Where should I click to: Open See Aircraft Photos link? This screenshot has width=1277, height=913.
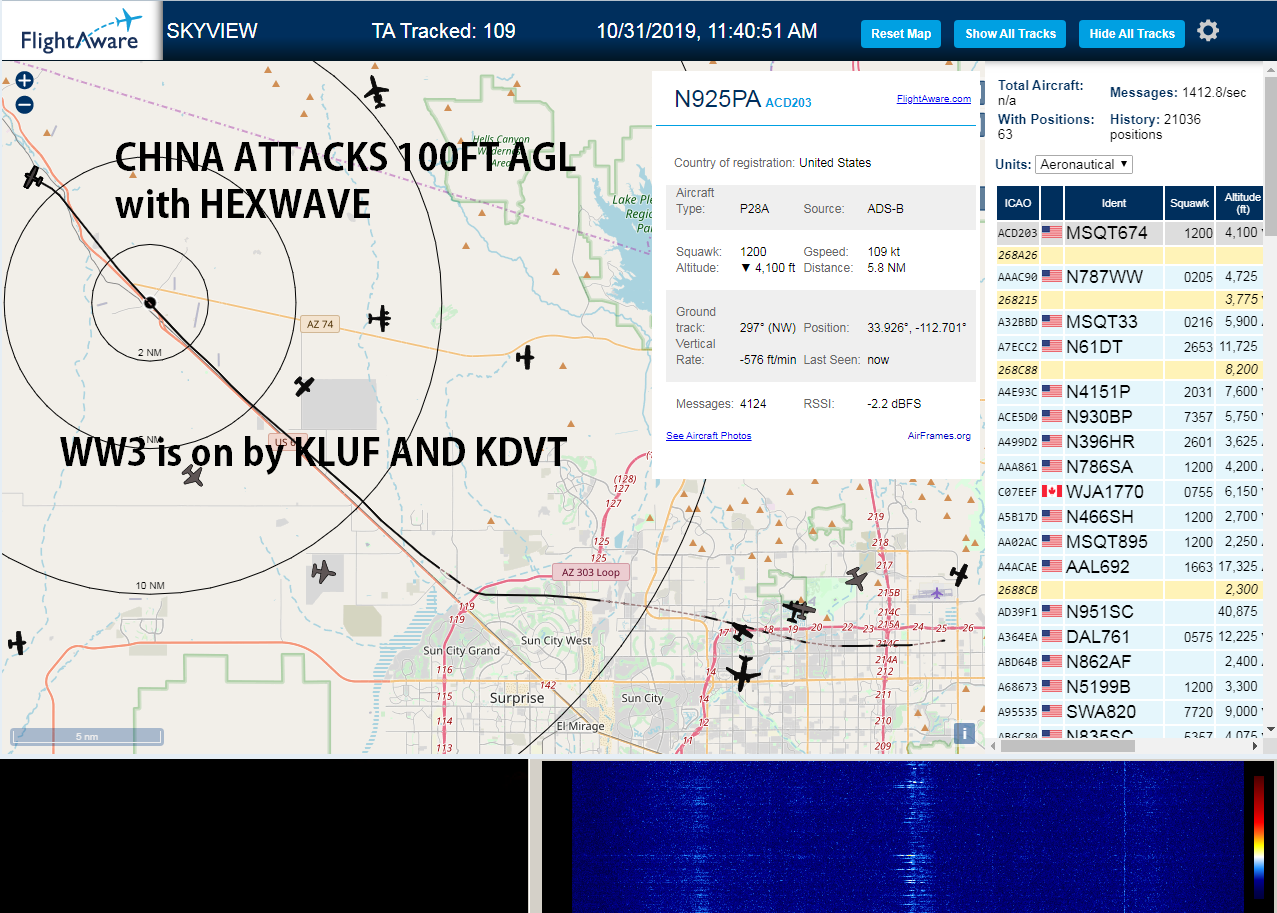709,435
